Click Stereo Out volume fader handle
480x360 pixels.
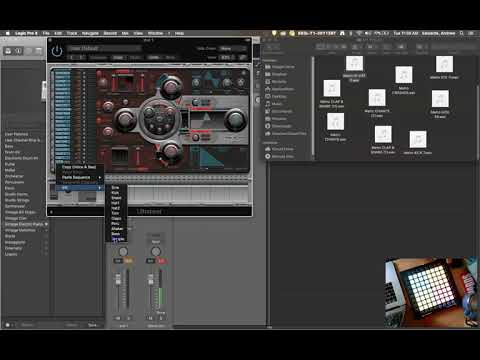(151, 279)
